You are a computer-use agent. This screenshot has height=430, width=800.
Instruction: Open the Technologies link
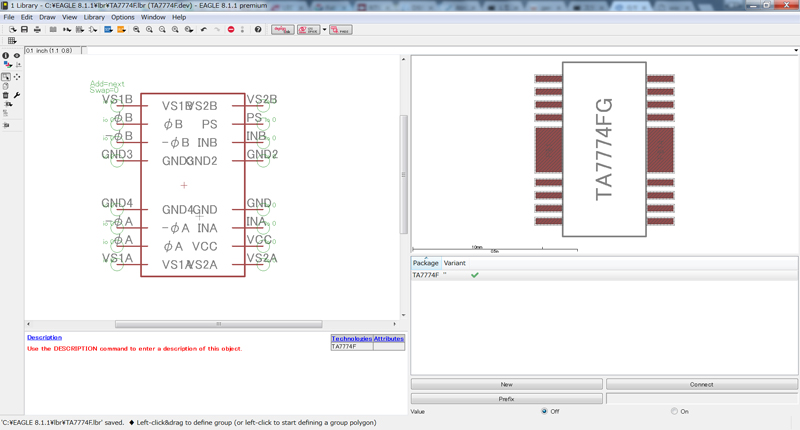(352, 338)
